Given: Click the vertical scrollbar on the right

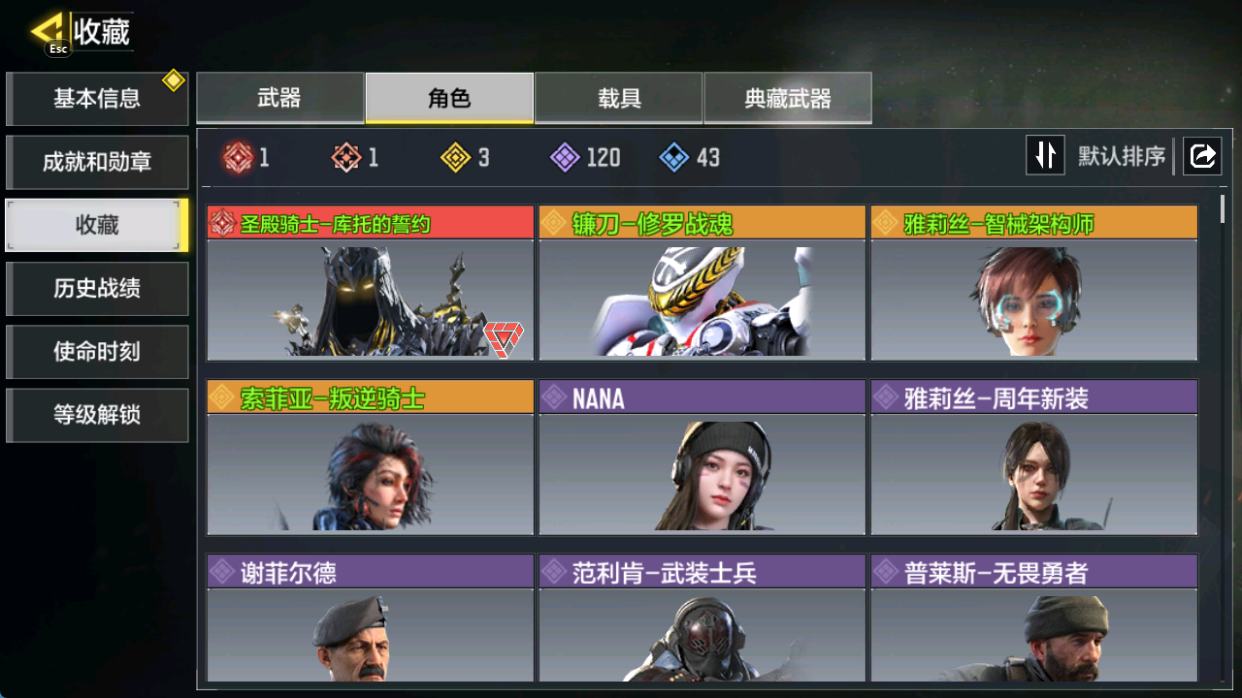Looking at the screenshot, I should click(x=1222, y=208).
